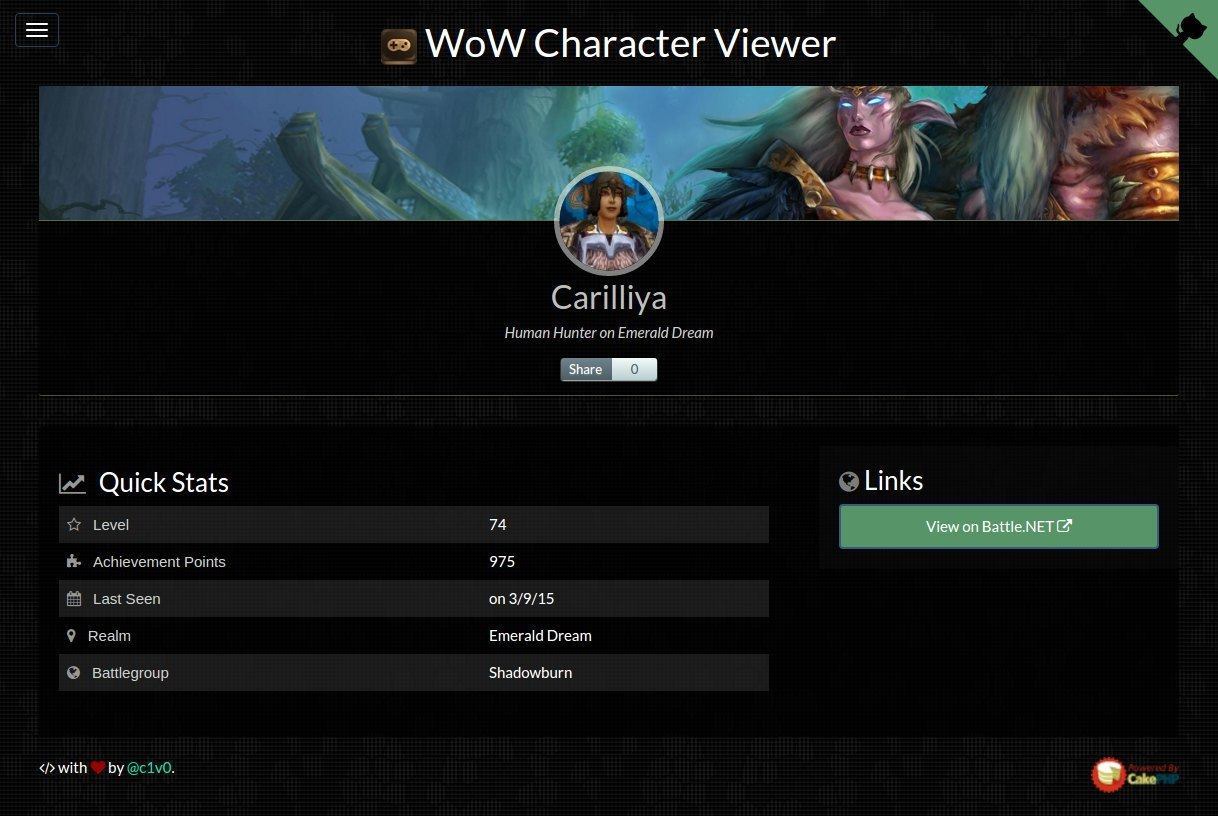This screenshot has width=1218, height=816.
Task: Click the WoW Character Viewer title
Action: coord(631,44)
